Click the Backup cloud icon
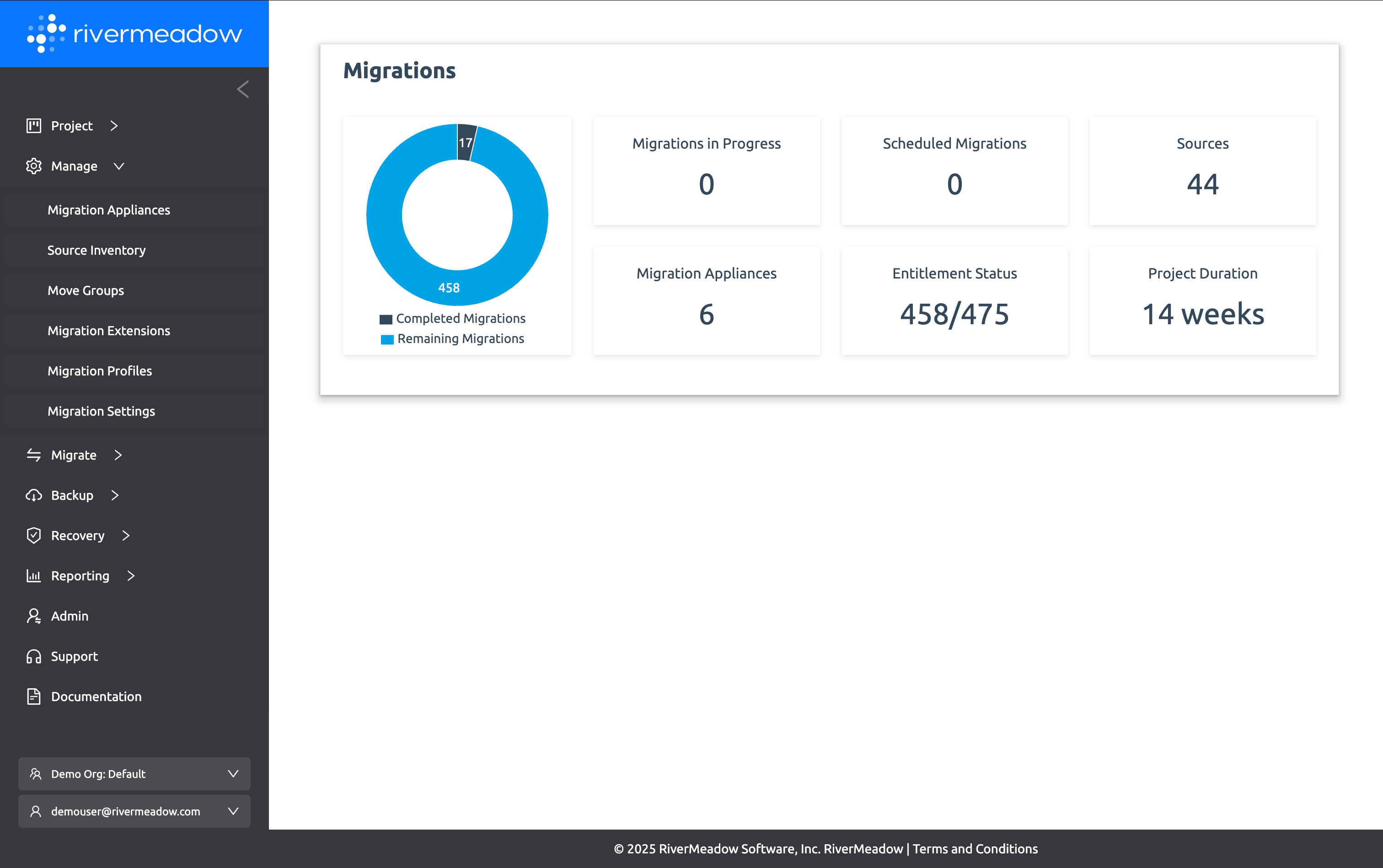Image resolution: width=1383 pixels, height=868 pixels. 34,495
